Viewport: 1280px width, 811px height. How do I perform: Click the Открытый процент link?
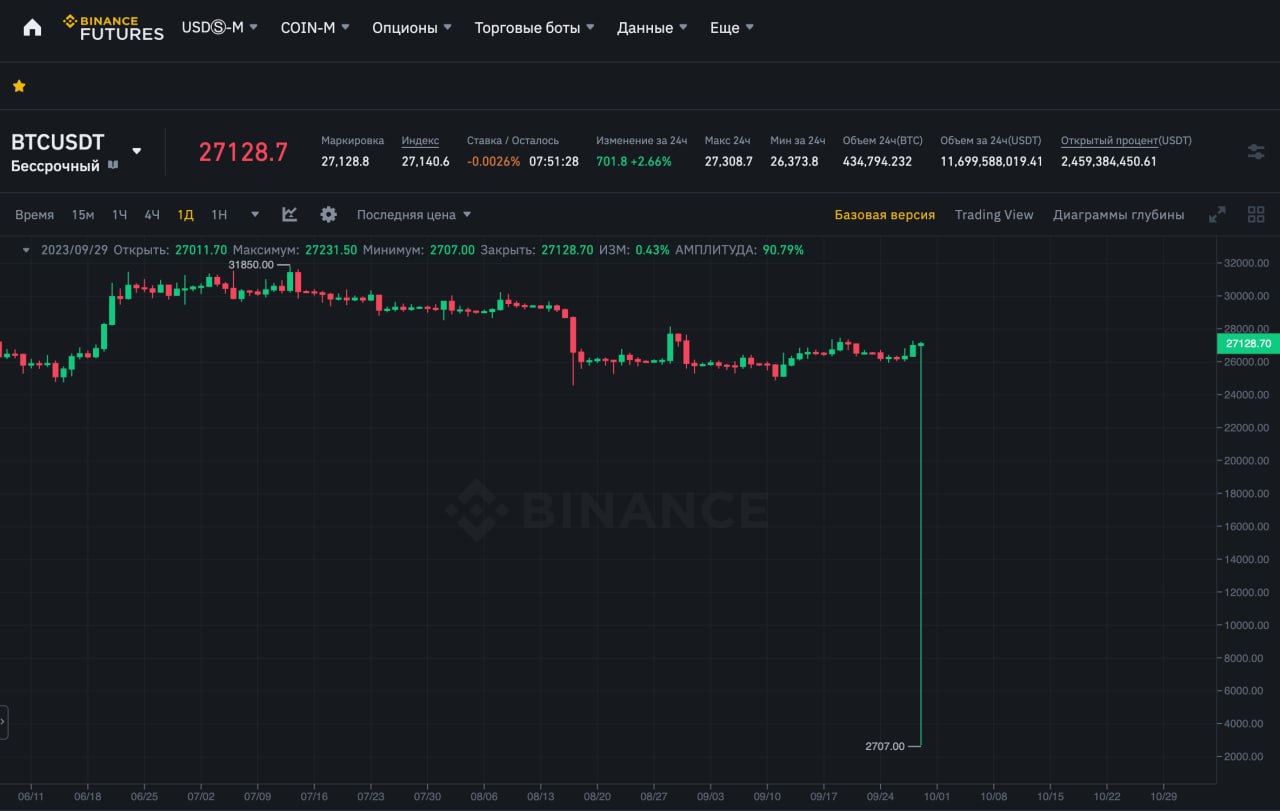tap(1109, 141)
